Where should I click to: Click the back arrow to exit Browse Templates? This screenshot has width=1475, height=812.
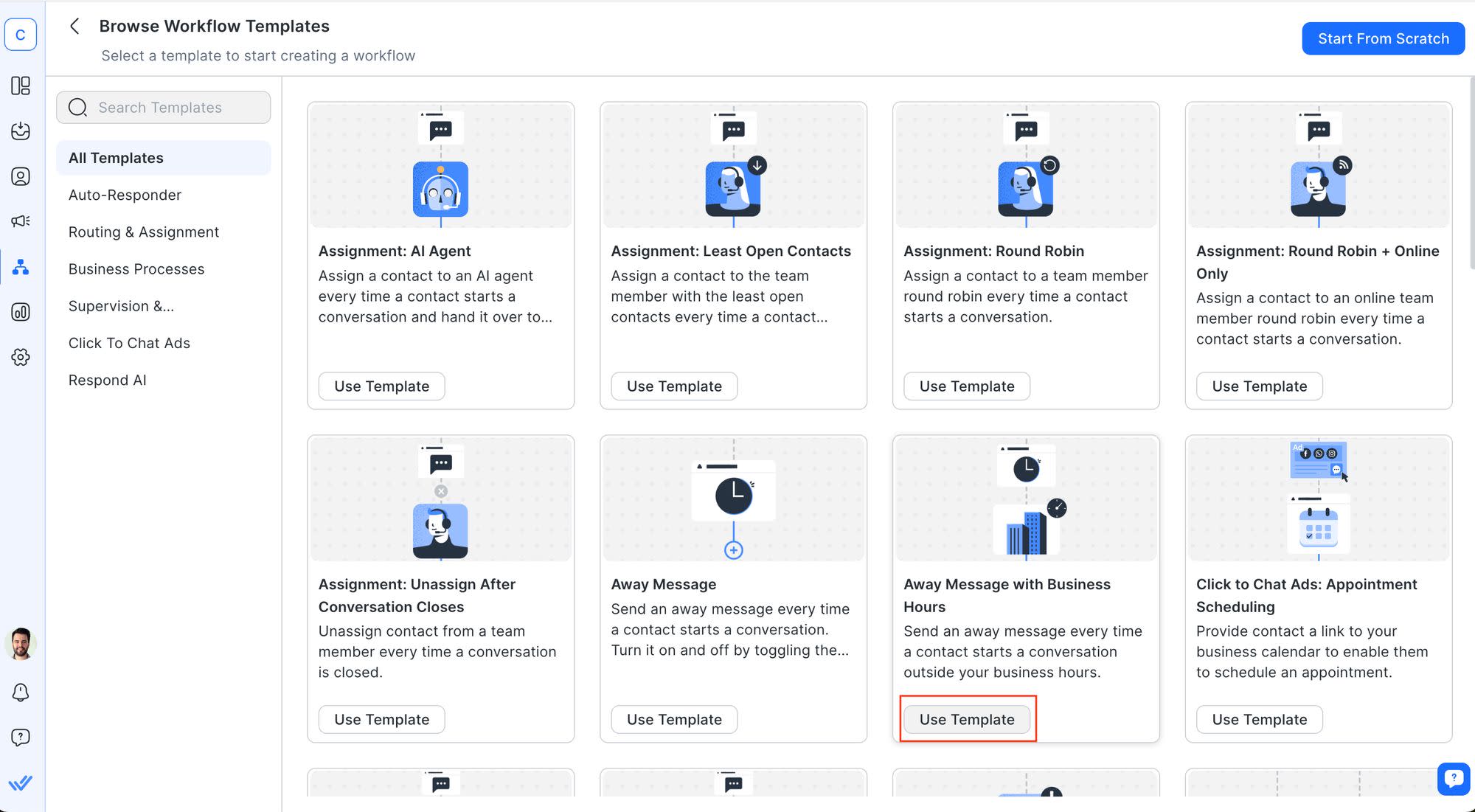pyautogui.click(x=74, y=25)
